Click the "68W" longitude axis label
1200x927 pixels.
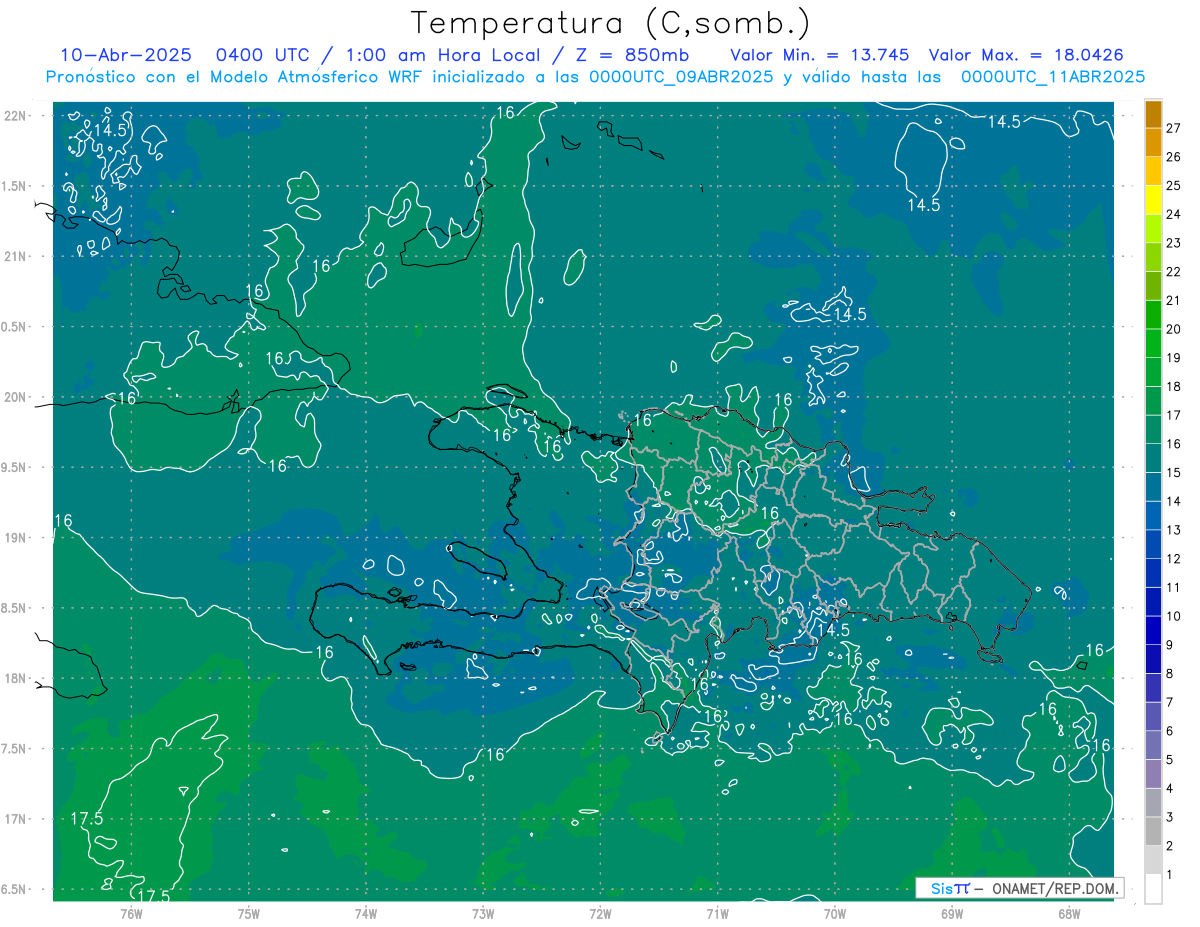point(1068,914)
